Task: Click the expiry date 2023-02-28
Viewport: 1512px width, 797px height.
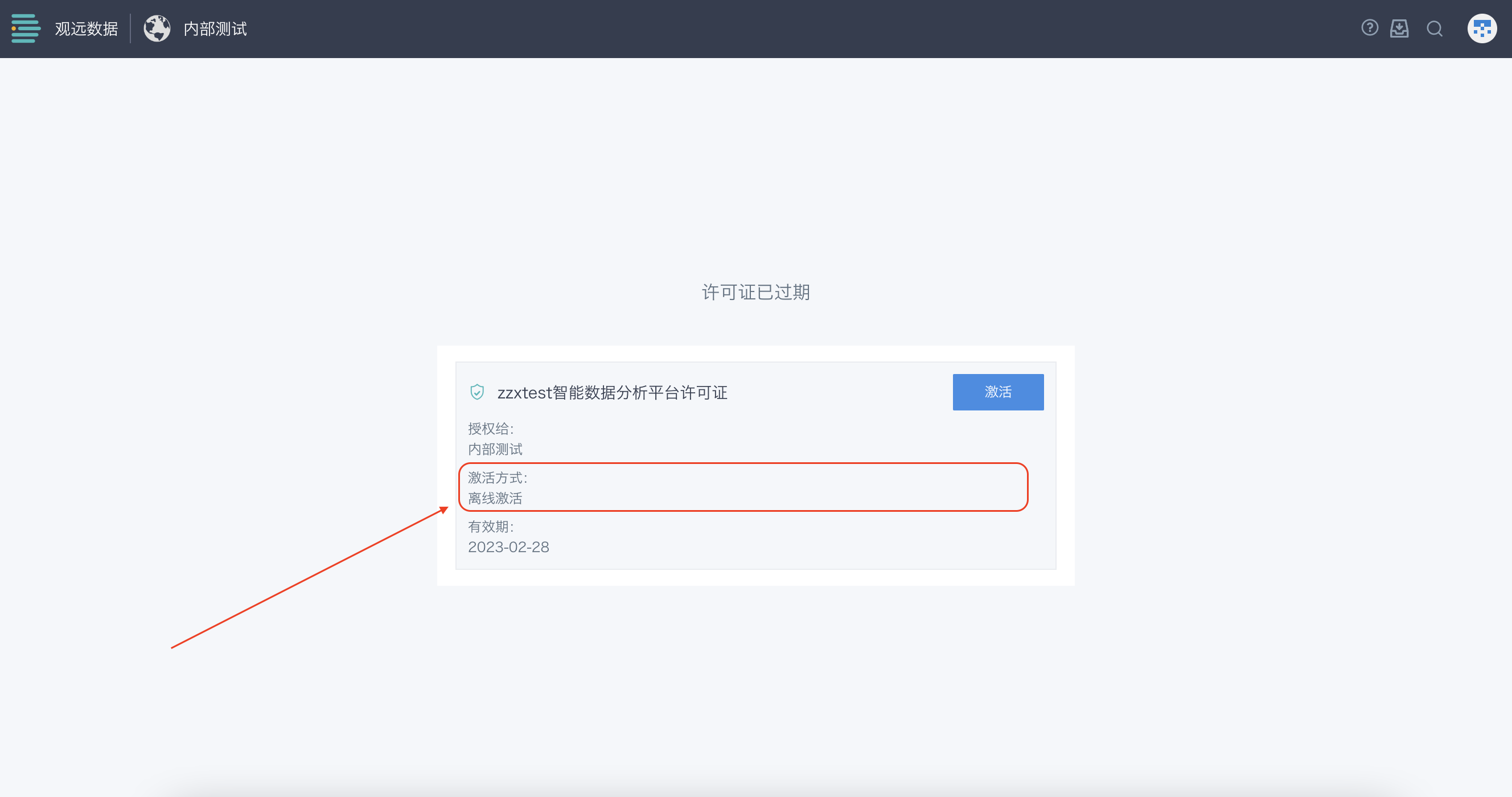Action: (508, 547)
